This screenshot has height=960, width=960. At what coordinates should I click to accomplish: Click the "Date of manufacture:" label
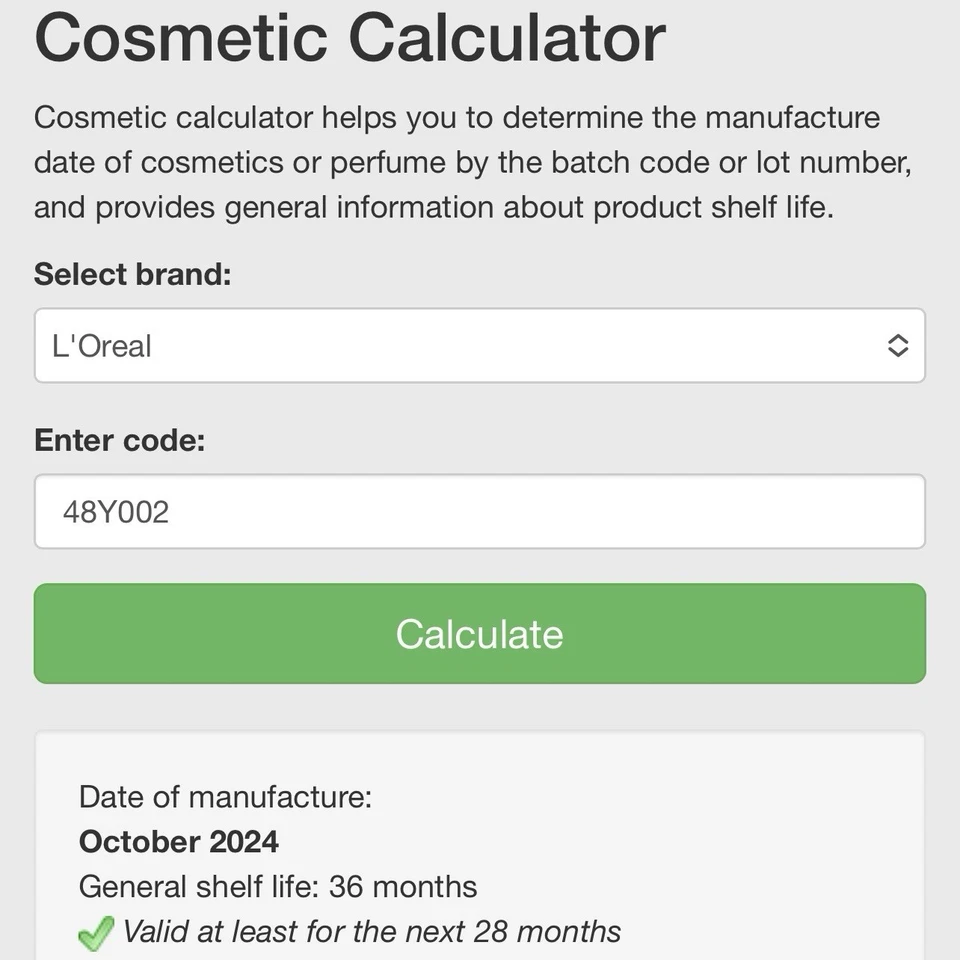coord(225,797)
